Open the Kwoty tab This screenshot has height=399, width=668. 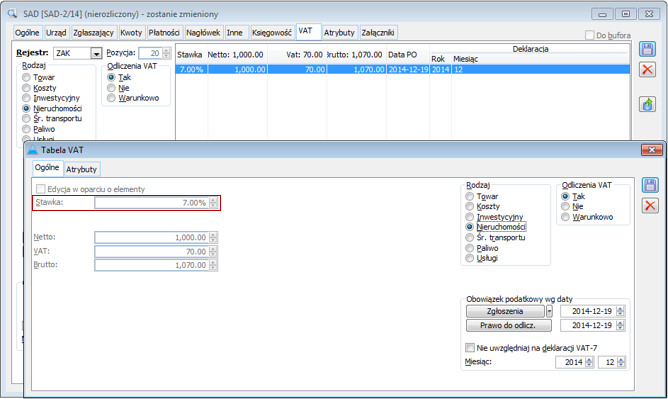pyautogui.click(x=131, y=32)
